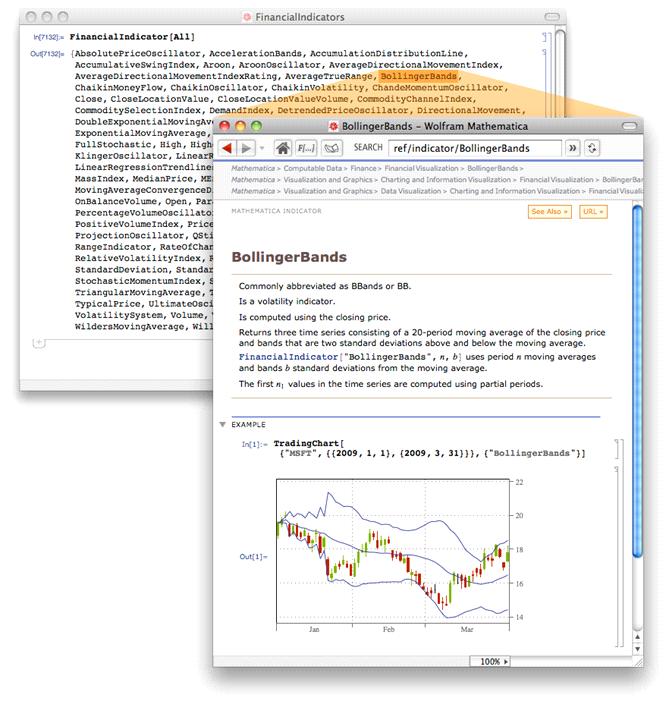
Task: Click the forward navigation arrow
Action: coord(246,148)
